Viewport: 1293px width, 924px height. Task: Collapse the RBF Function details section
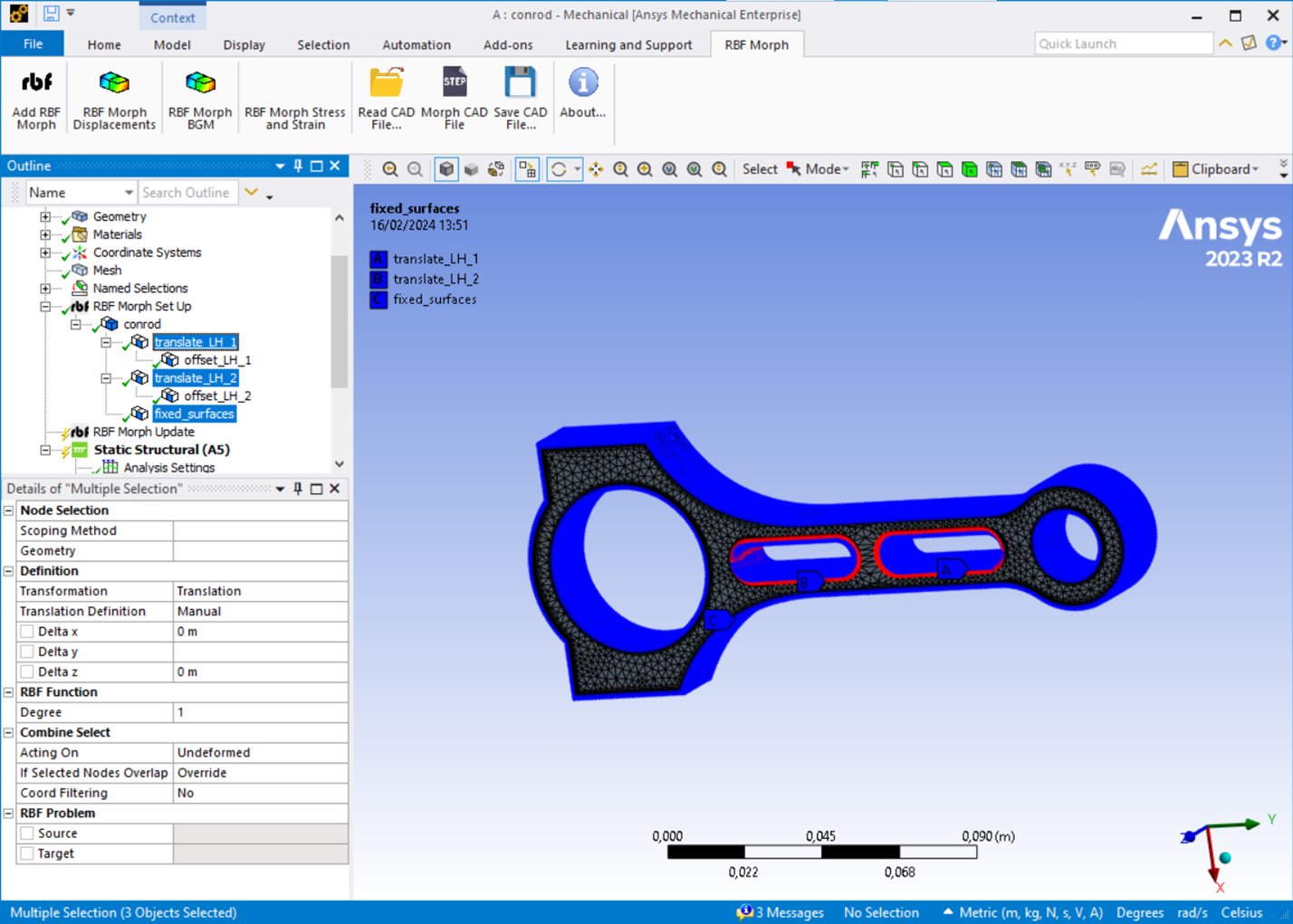[x=9, y=692]
